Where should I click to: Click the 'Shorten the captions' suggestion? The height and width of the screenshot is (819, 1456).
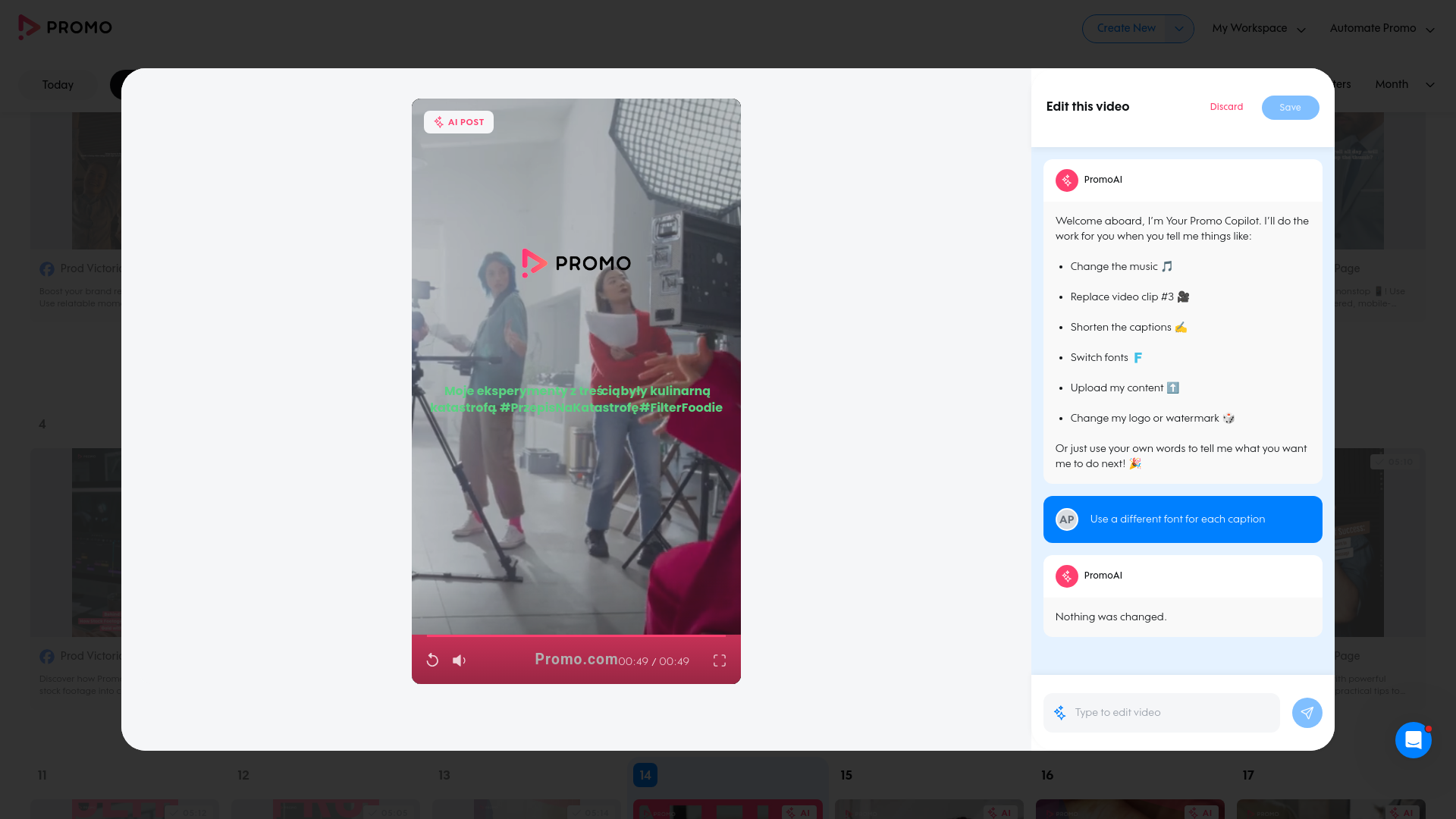tap(1128, 328)
